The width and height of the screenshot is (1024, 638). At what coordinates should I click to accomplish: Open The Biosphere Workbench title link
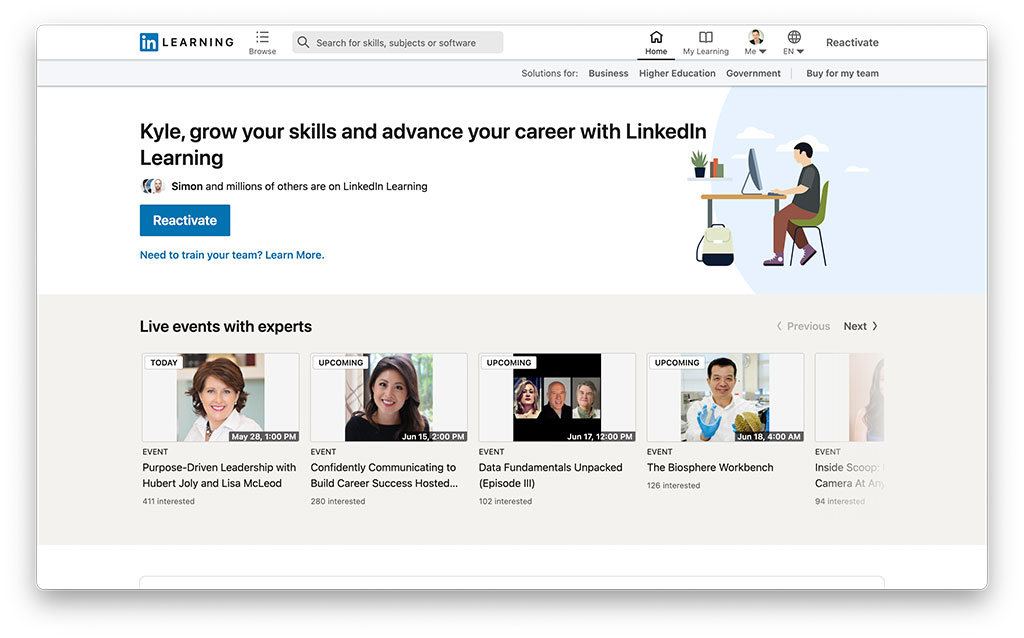[710, 468]
